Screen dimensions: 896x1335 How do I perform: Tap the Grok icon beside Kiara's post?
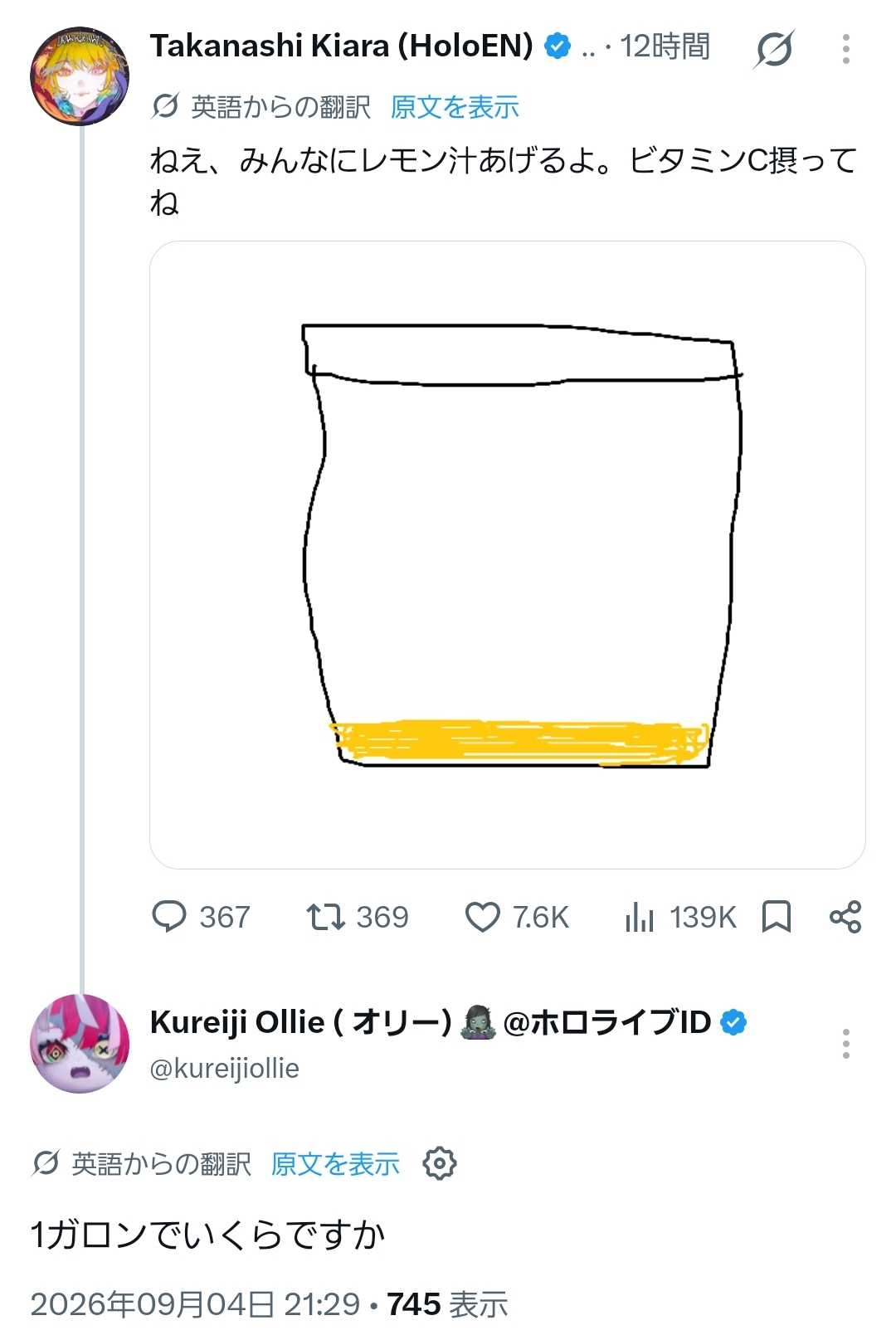(774, 49)
